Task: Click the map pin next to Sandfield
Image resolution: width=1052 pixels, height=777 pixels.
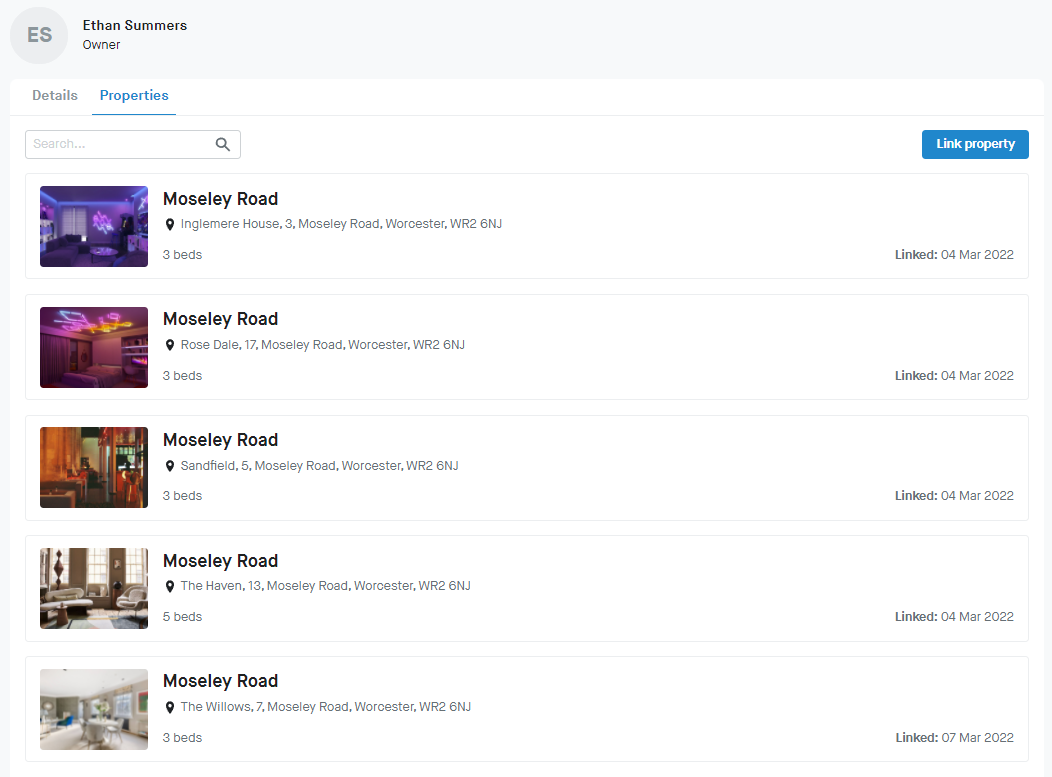Action: (170, 466)
